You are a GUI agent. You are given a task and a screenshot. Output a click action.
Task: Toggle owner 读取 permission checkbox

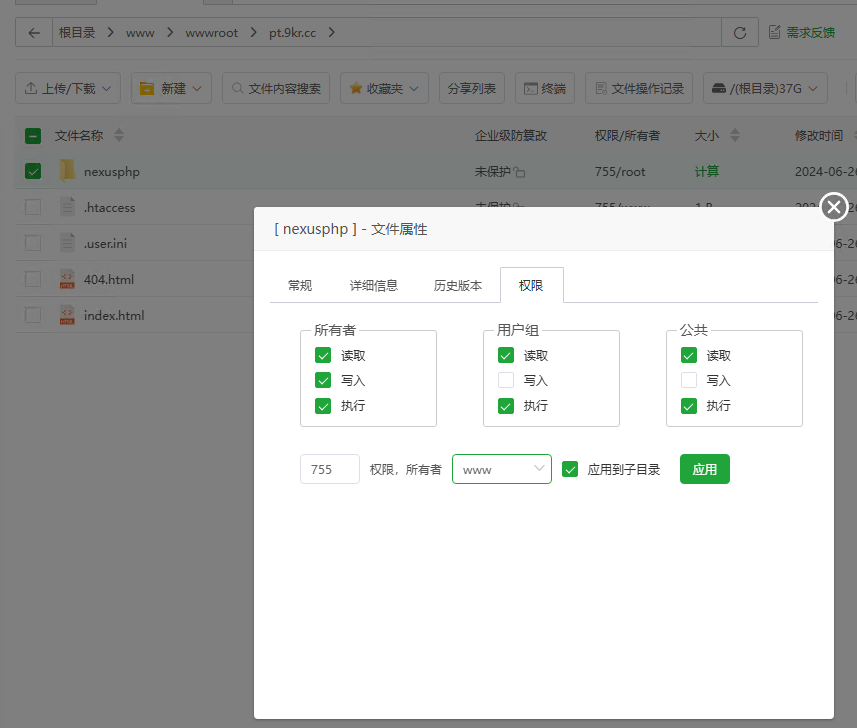323,355
